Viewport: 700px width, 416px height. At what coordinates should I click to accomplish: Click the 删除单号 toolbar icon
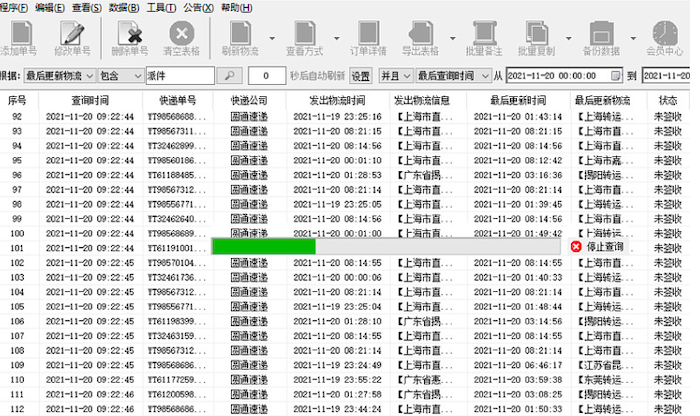130,33
